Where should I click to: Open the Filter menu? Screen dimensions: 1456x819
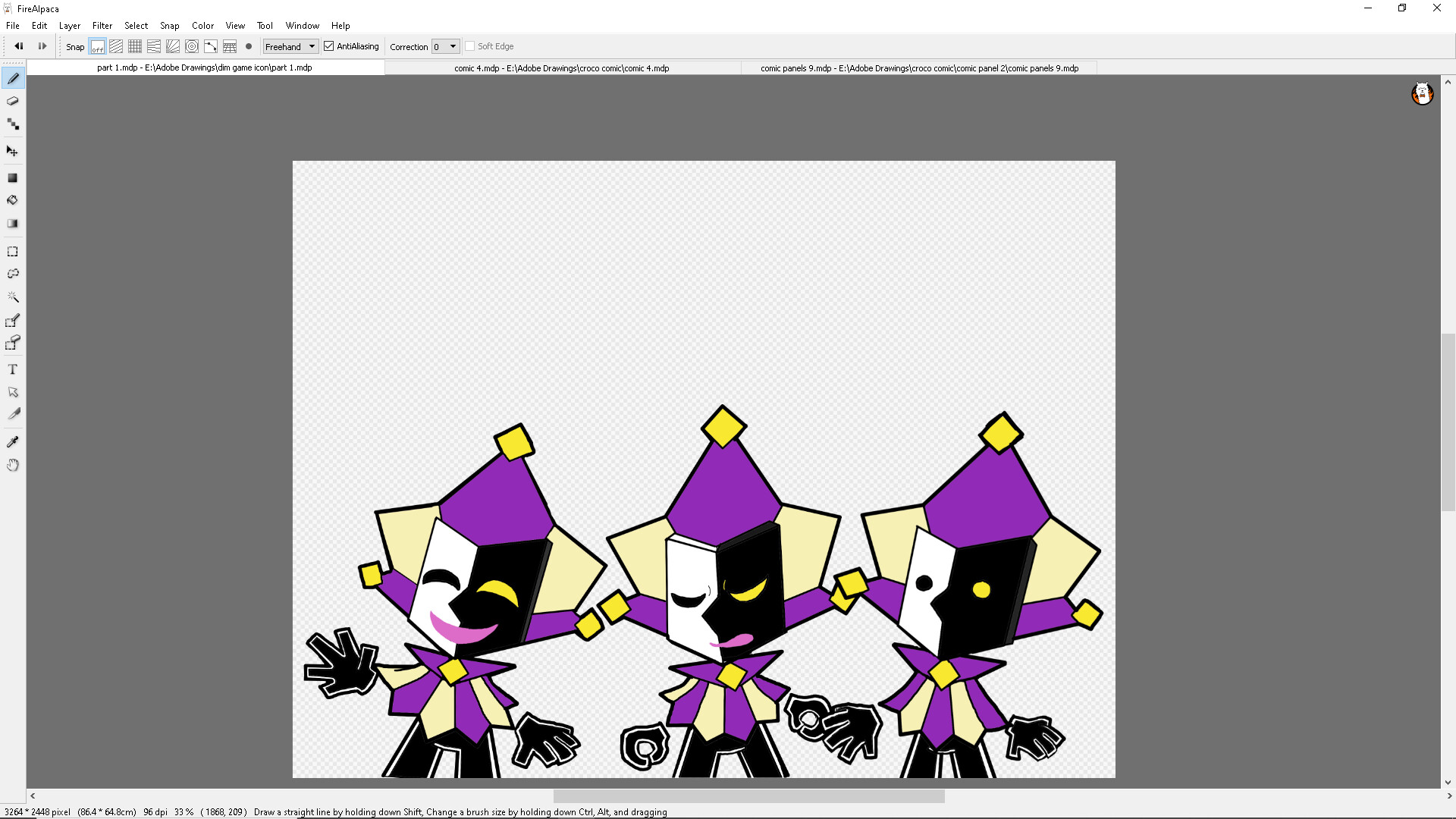(x=102, y=25)
